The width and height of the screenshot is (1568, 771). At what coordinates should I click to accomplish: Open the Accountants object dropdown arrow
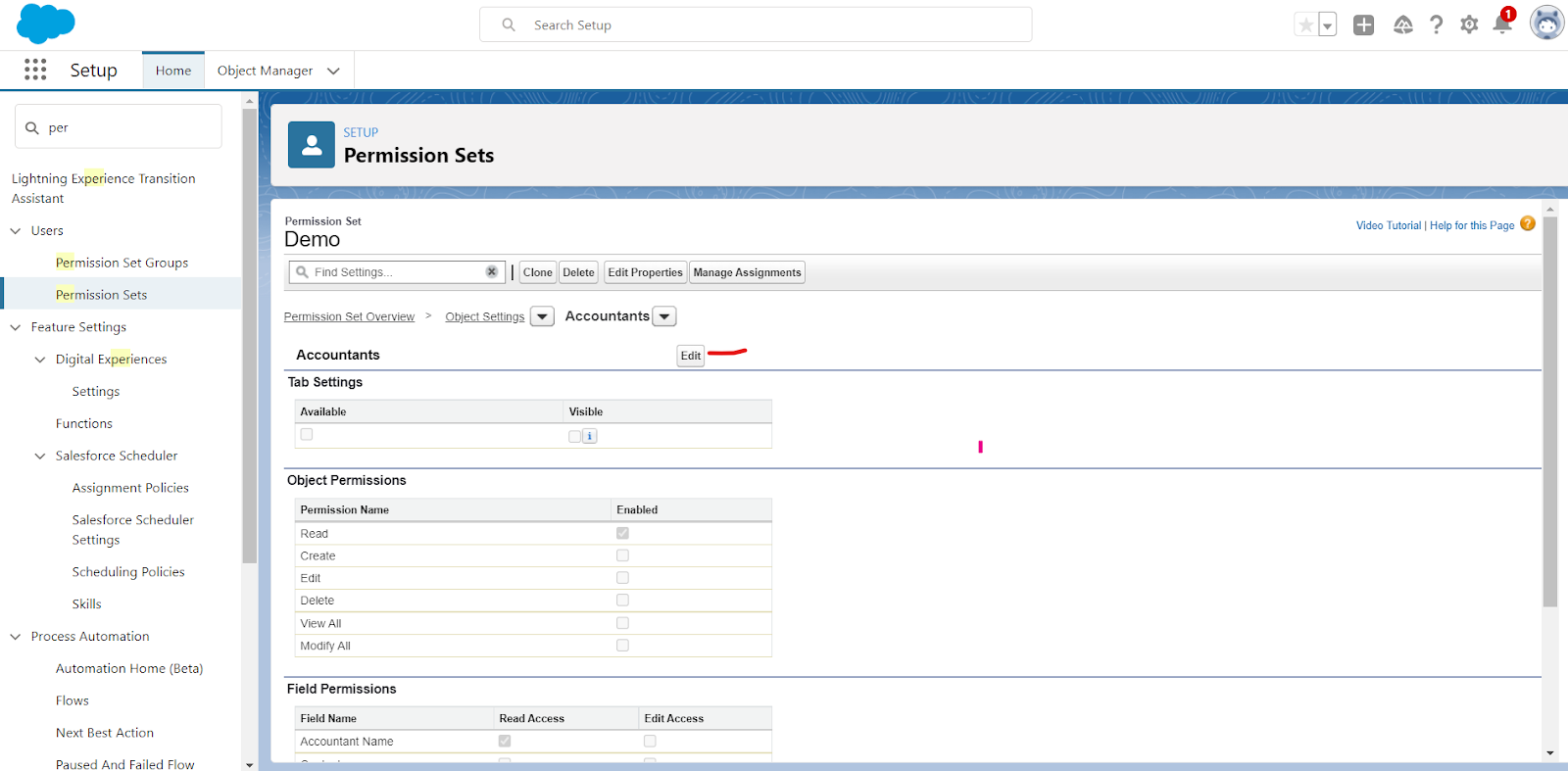point(664,316)
